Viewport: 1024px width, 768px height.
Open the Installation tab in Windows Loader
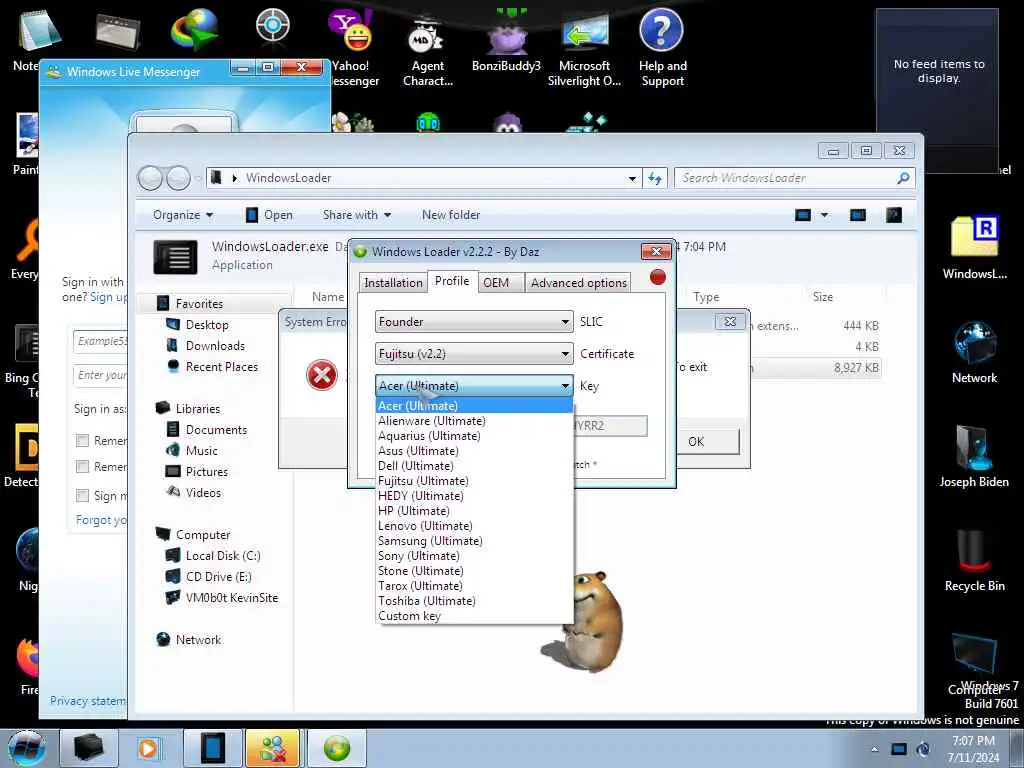coord(393,283)
